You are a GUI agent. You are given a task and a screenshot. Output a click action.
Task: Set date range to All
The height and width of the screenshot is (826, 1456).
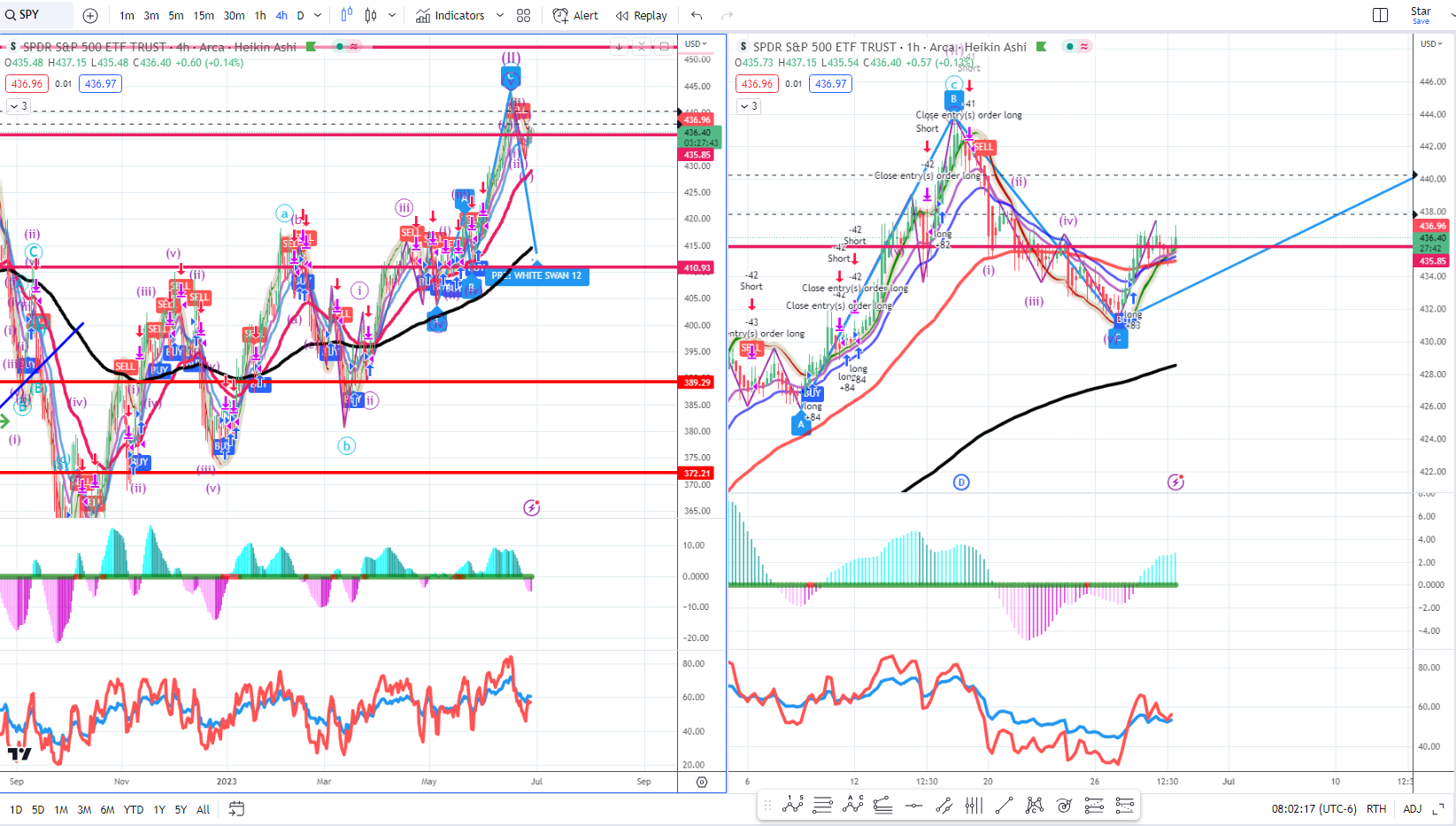coord(204,809)
